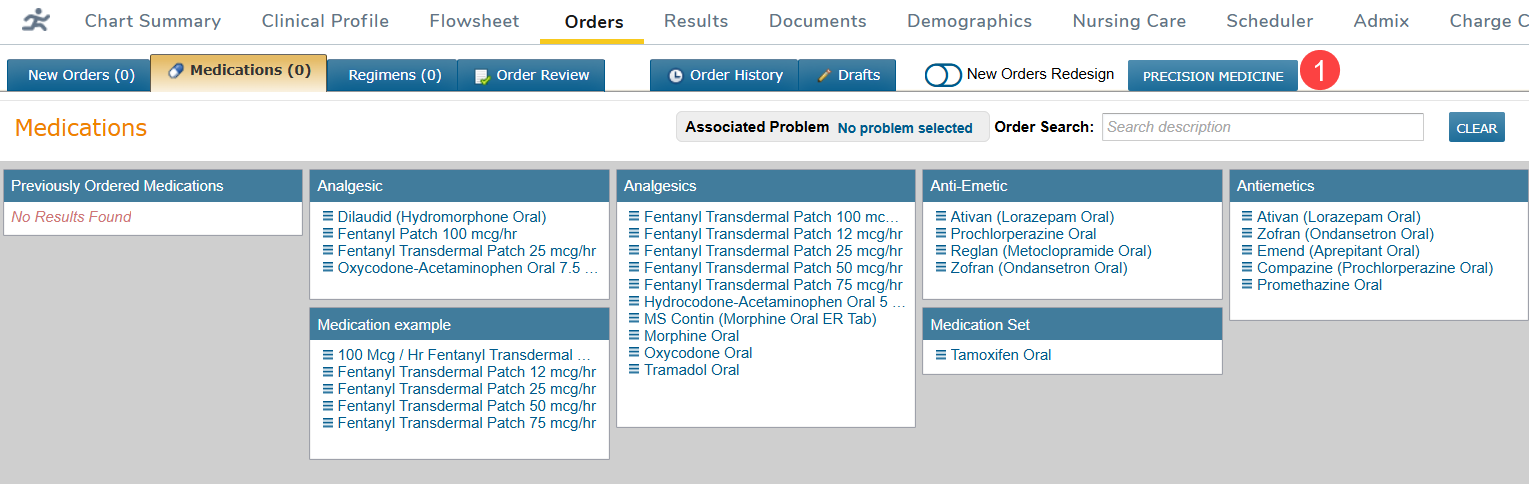Screen dimensions: 1529x484
Task: Choose Tramadol Oral from Analgesics
Action: (x=691, y=370)
